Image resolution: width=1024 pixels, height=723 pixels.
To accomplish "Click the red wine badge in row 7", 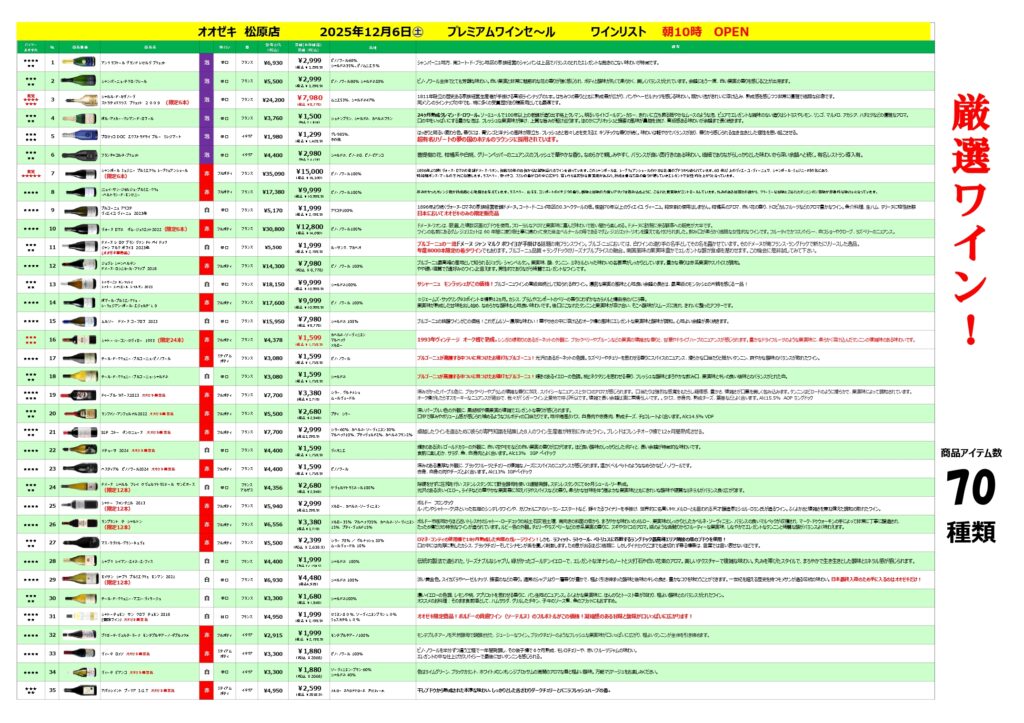I will (x=205, y=172).
